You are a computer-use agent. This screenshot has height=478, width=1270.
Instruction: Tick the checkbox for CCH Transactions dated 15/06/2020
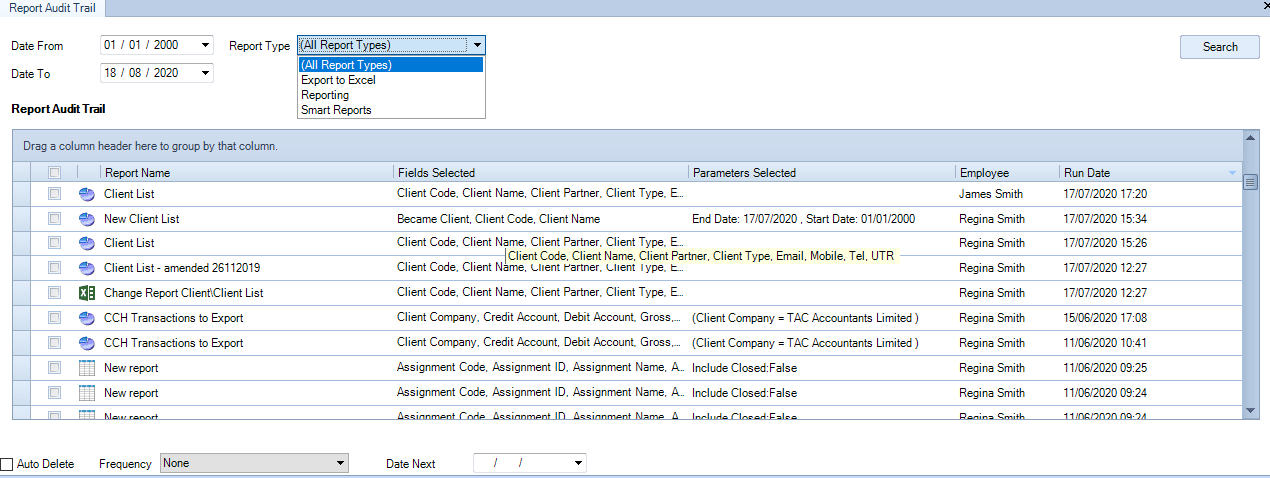click(x=55, y=318)
